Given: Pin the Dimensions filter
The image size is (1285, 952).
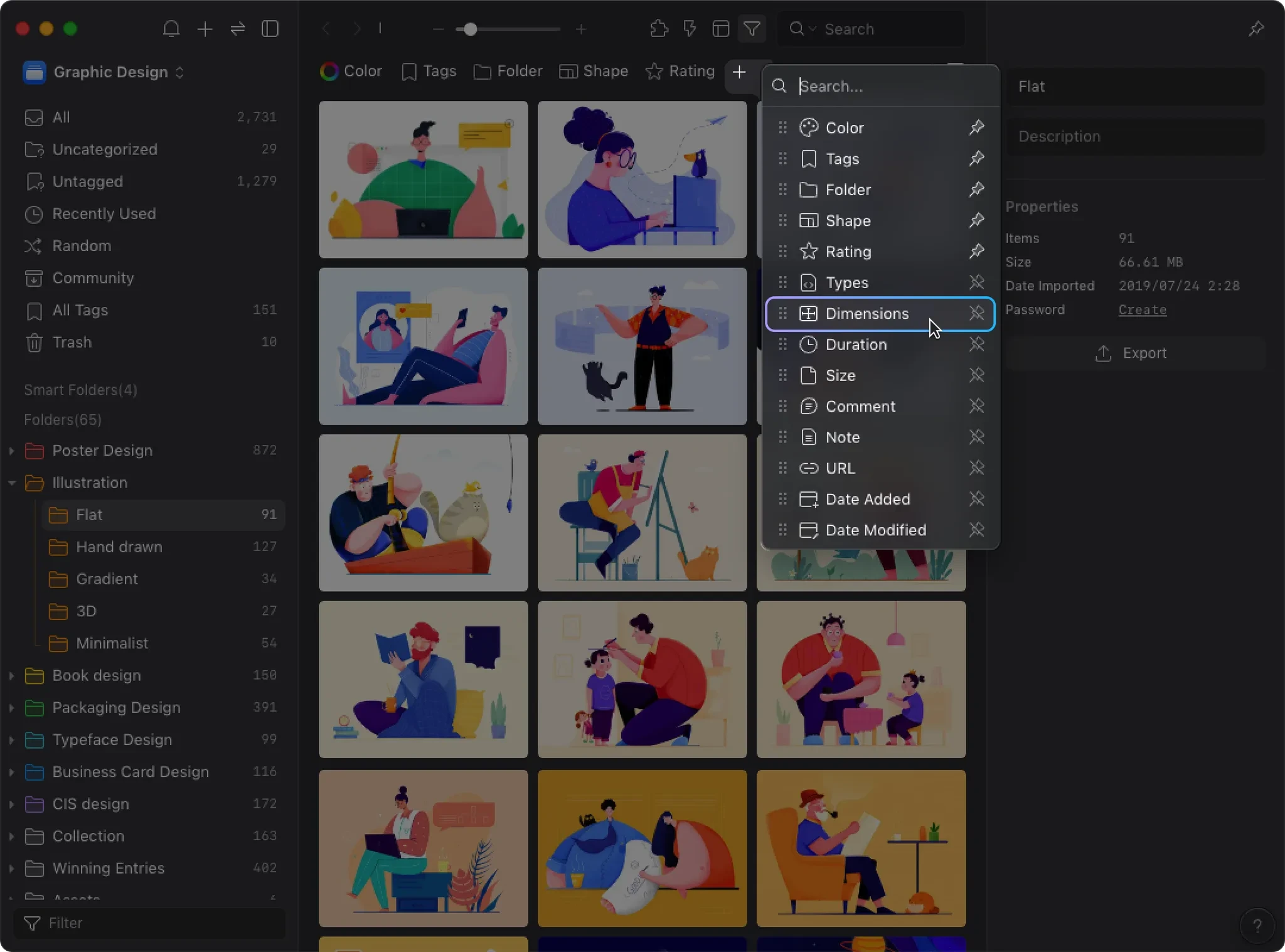Looking at the screenshot, I should (x=976, y=313).
